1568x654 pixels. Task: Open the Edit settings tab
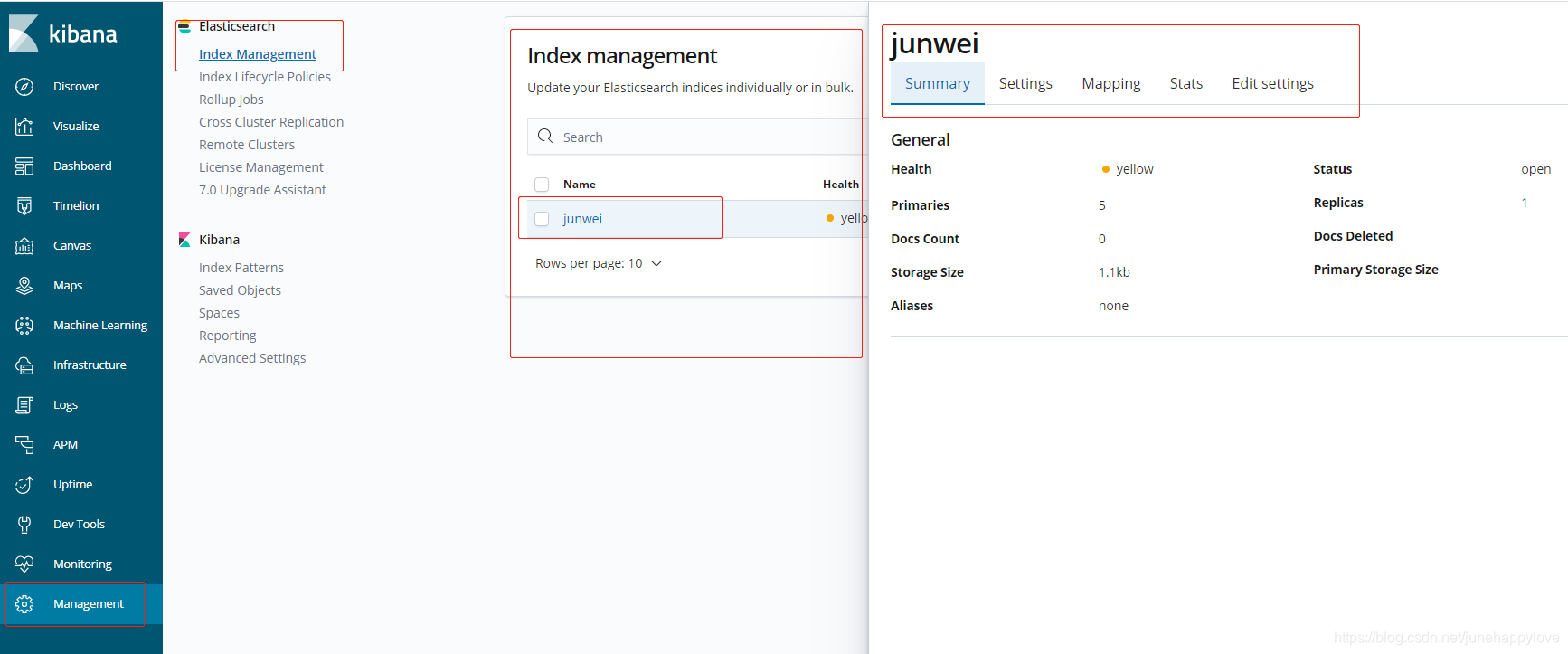1272,83
